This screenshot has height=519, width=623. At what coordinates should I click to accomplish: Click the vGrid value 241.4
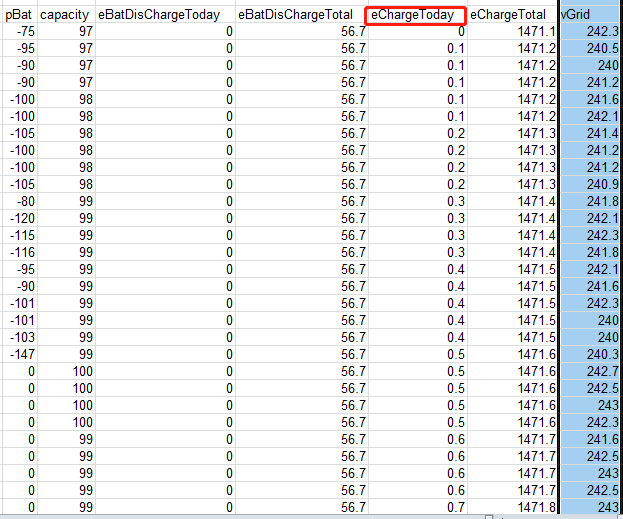(x=590, y=134)
